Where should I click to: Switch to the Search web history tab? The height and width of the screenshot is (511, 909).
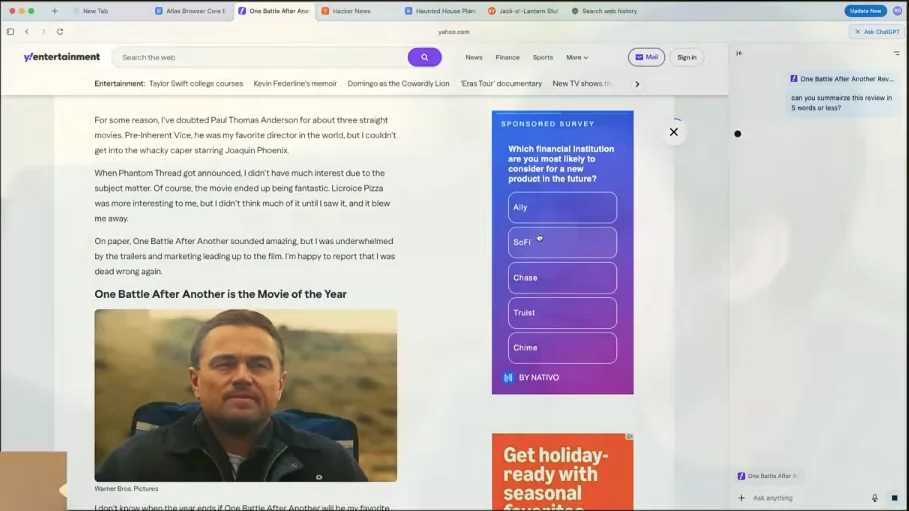tap(608, 11)
